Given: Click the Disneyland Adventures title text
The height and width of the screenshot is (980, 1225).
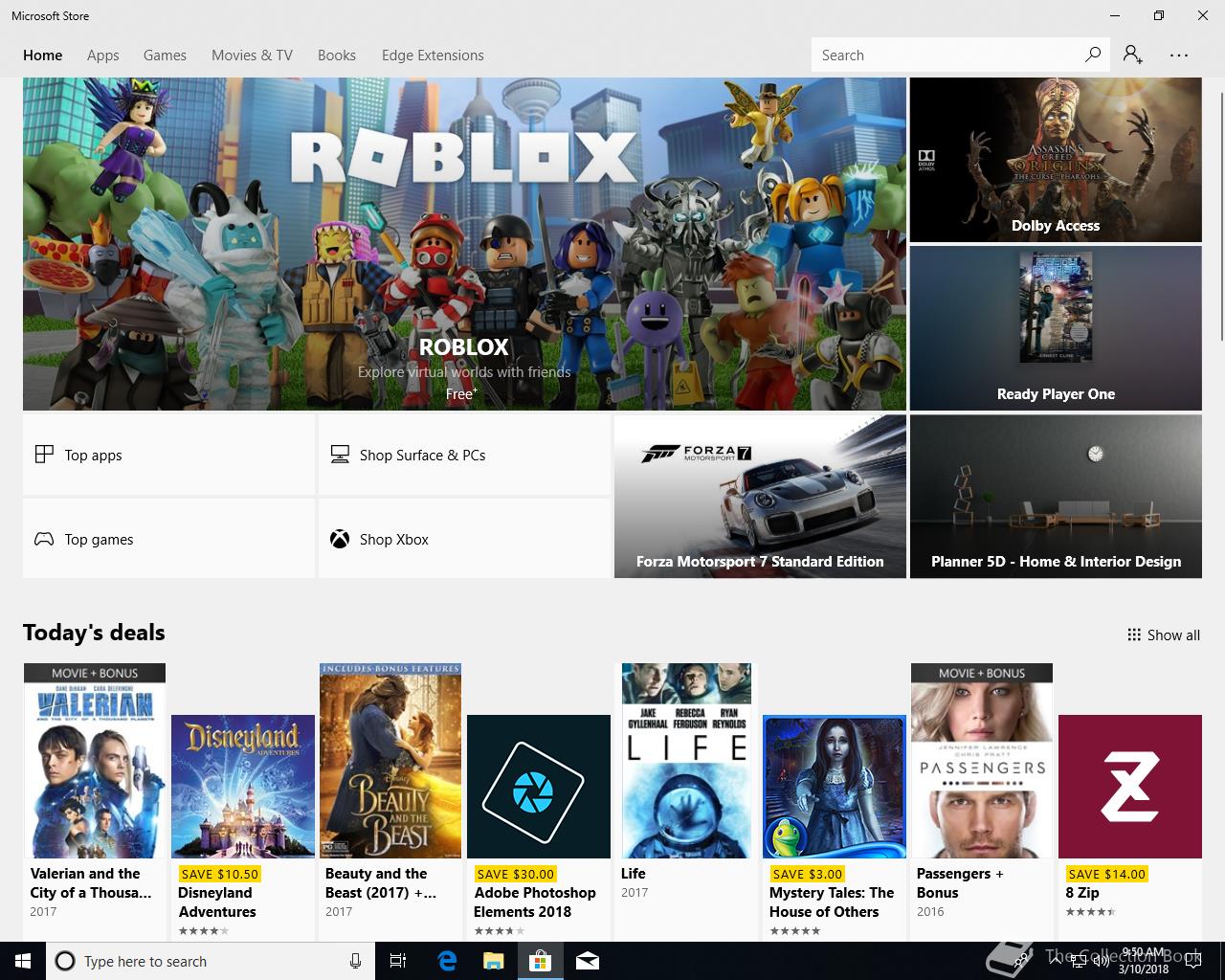Looking at the screenshot, I should 217,902.
